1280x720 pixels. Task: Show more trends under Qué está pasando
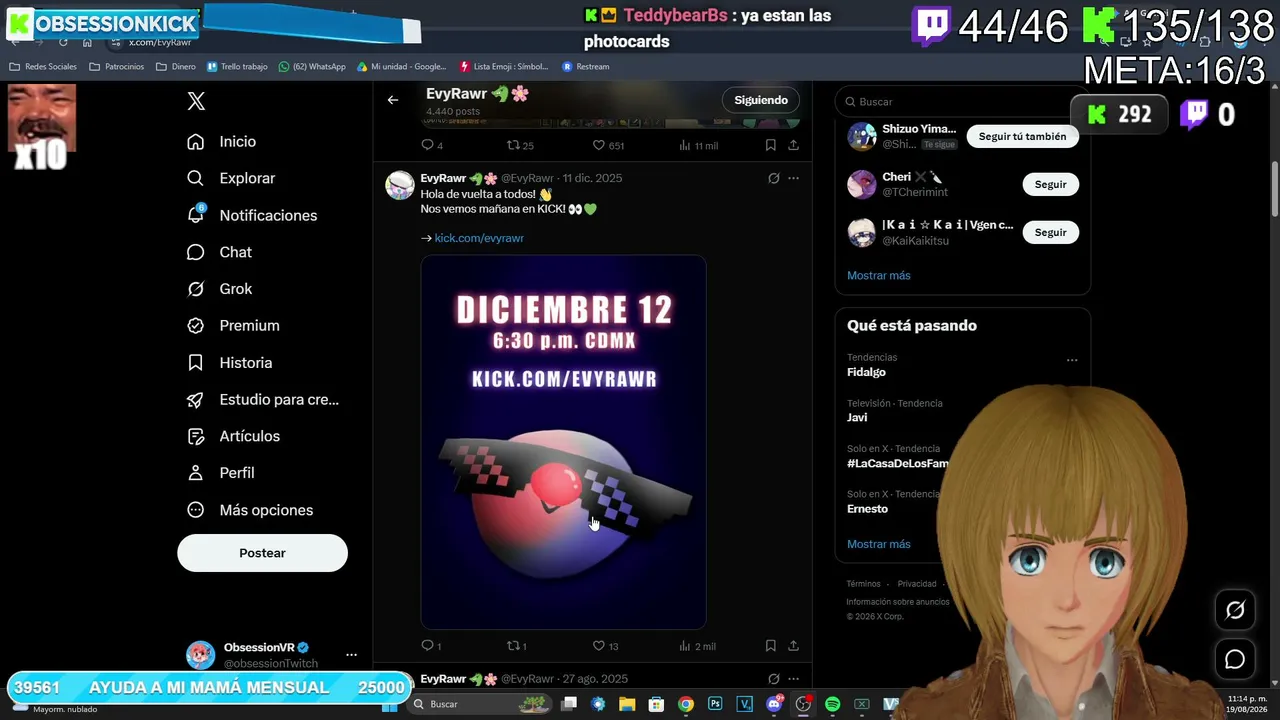click(879, 544)
